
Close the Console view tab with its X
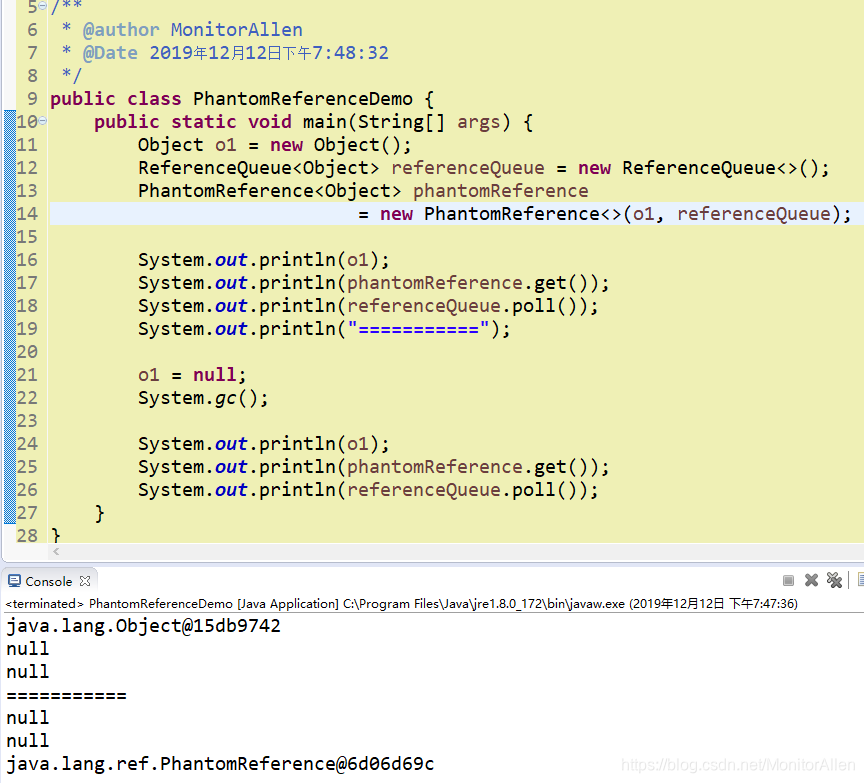point(85,581)
